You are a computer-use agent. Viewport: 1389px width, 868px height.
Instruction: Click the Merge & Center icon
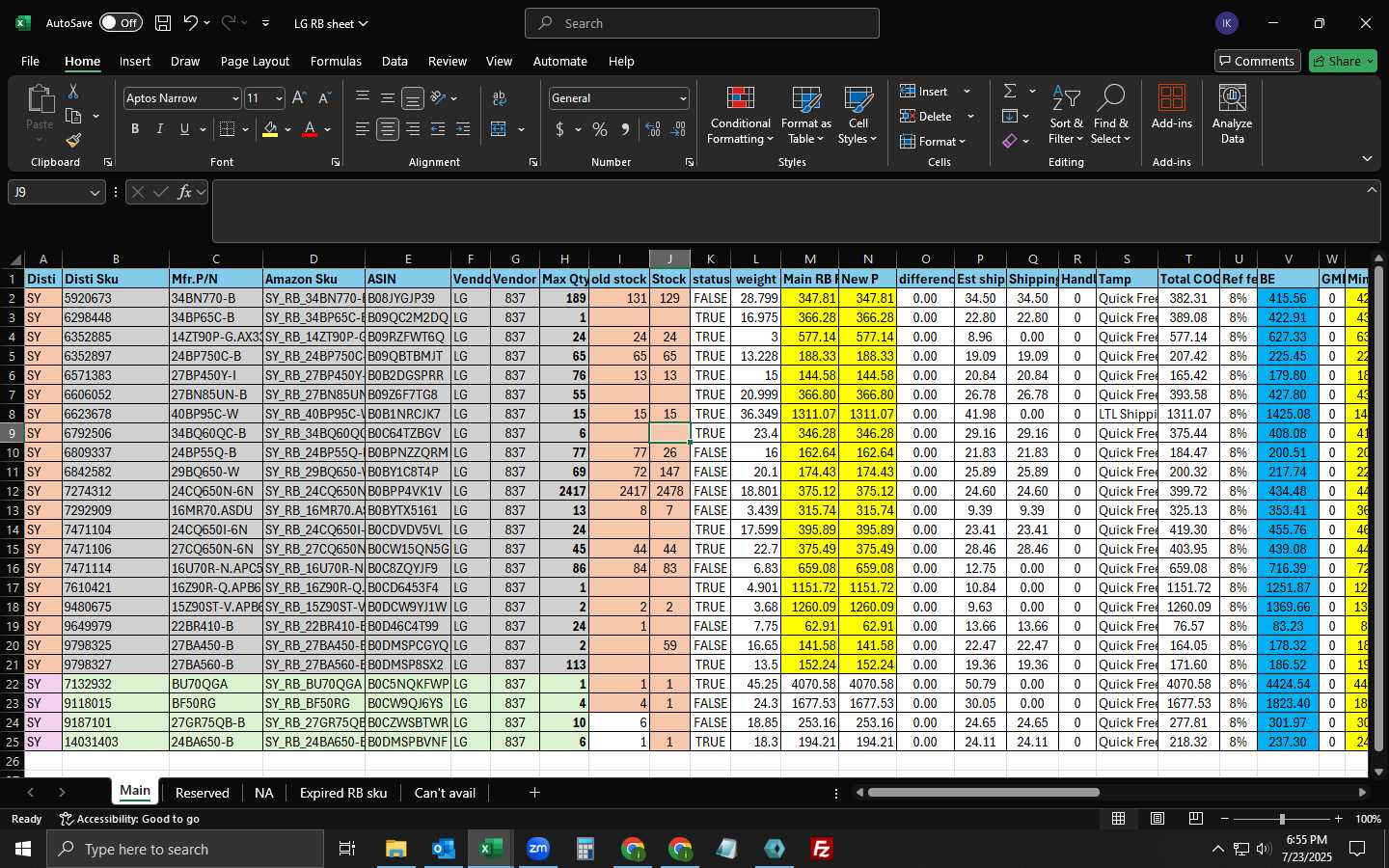tap(499, 129)
